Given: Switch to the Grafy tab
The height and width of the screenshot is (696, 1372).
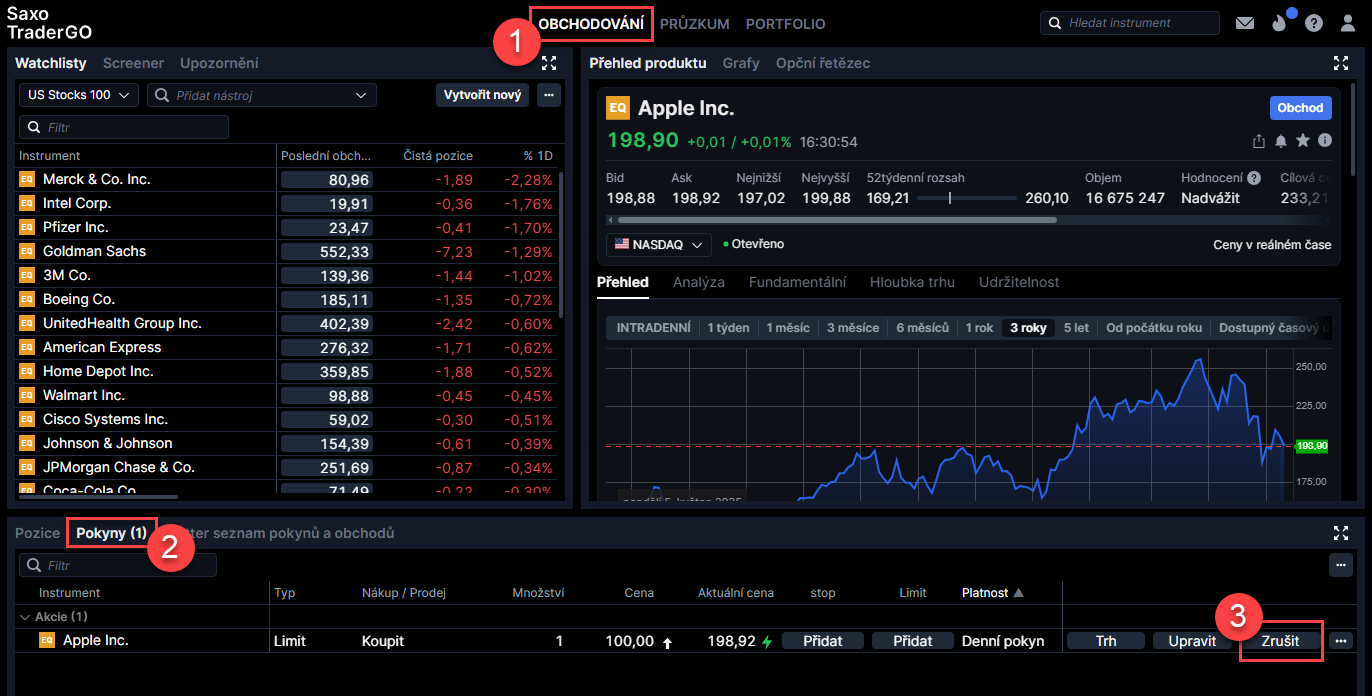Looking at the screenshot, I should [x=741, y=63].
